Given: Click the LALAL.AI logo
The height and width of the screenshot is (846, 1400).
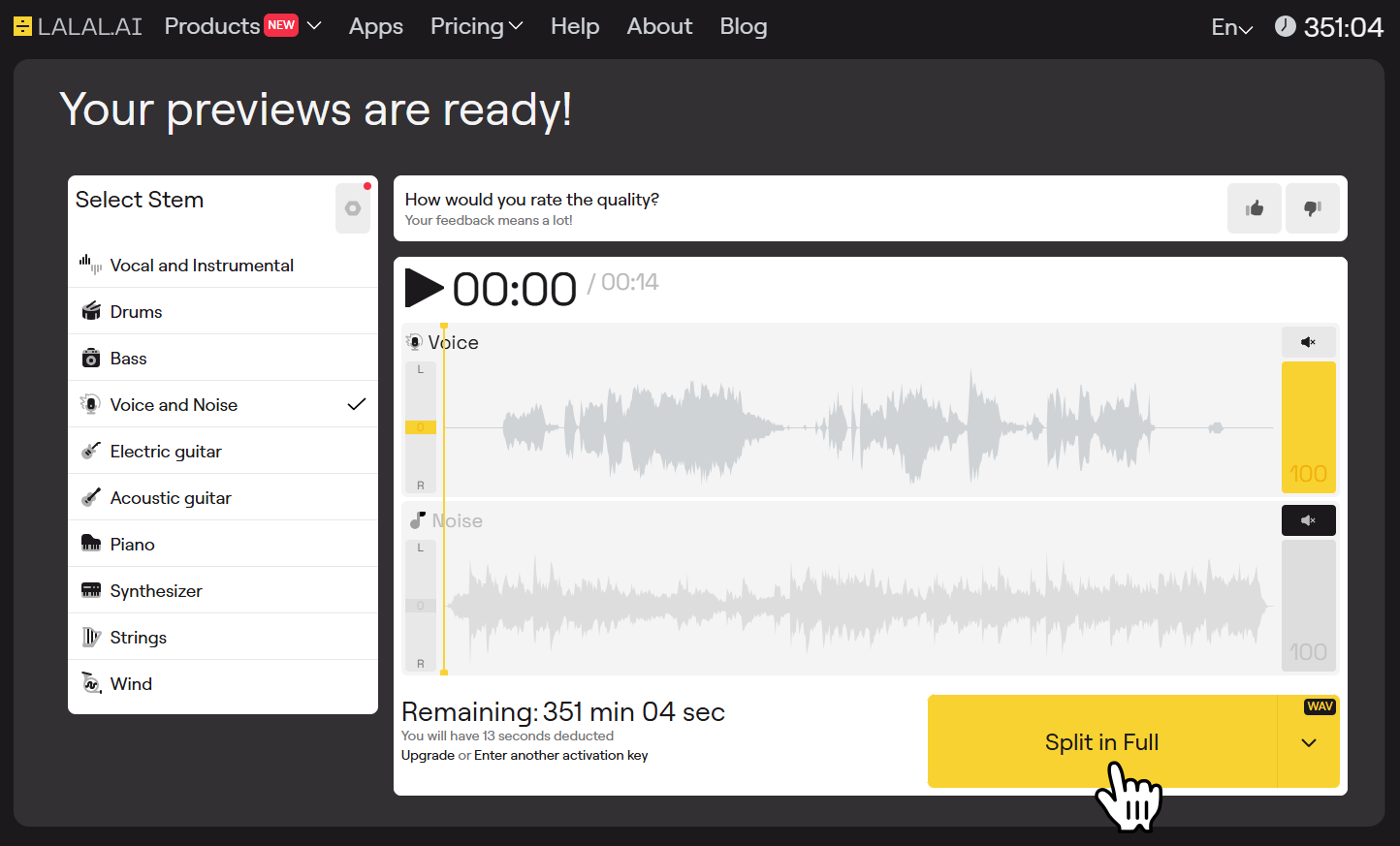Looking at the screenshot, I should click(x=78, y=26).
